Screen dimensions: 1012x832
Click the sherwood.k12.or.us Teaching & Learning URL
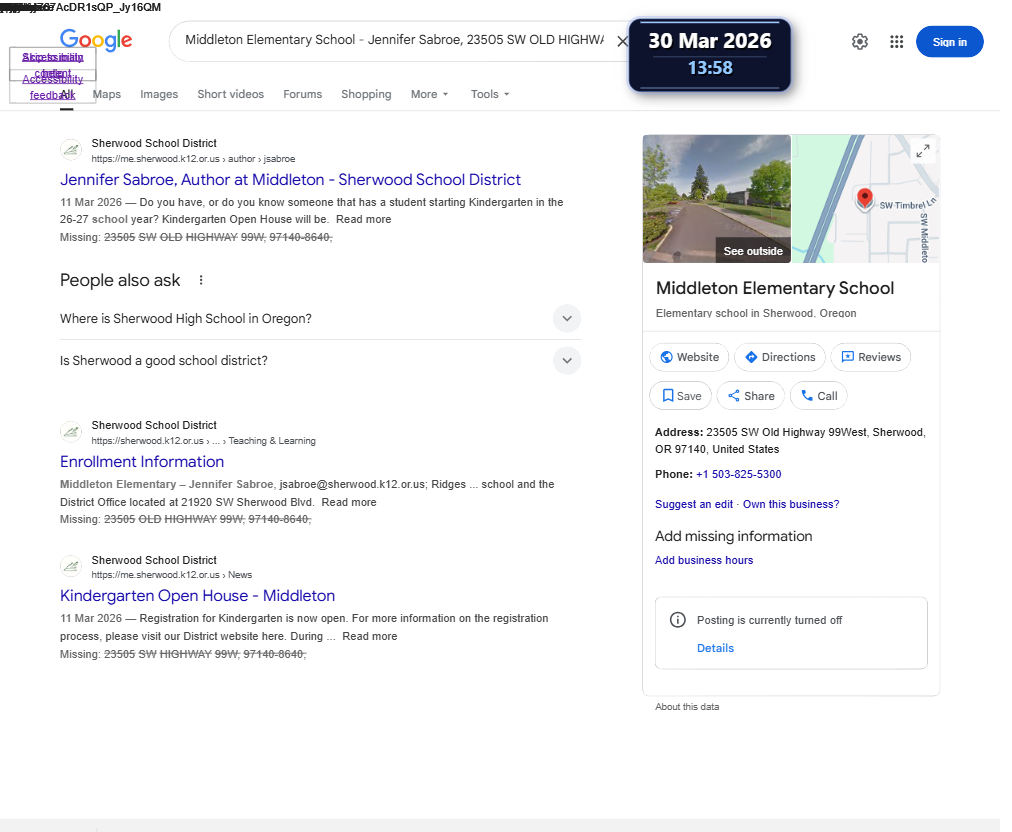[203, 441]
